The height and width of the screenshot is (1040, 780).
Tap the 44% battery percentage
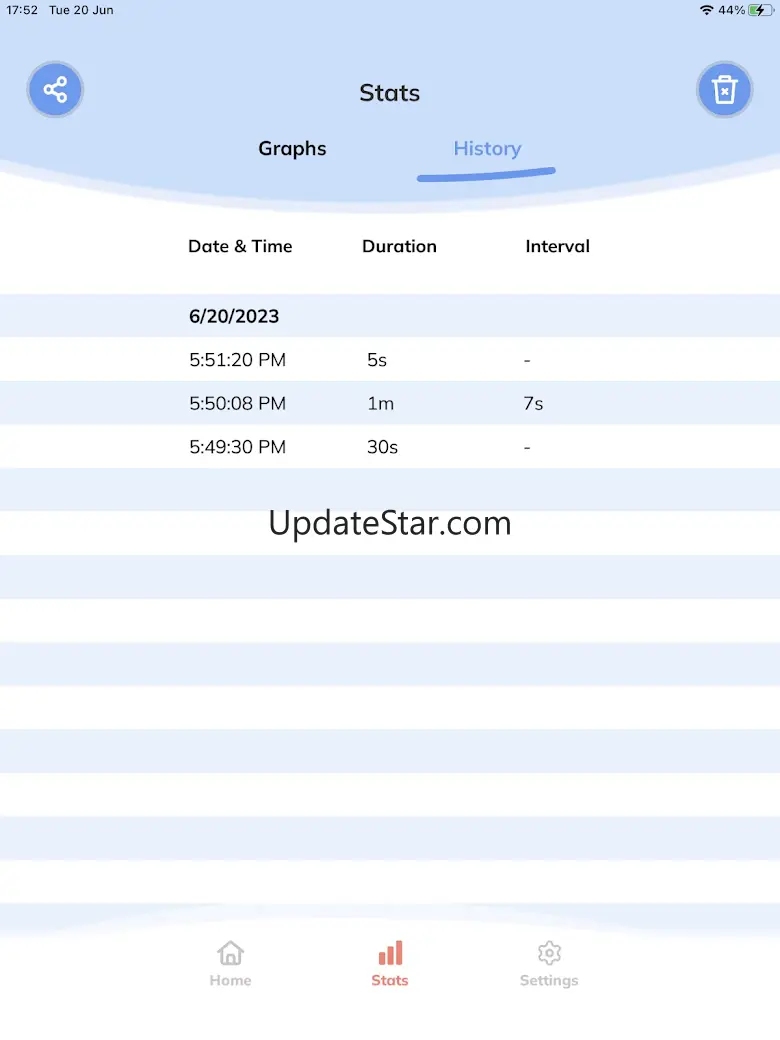tap(732, 10)
